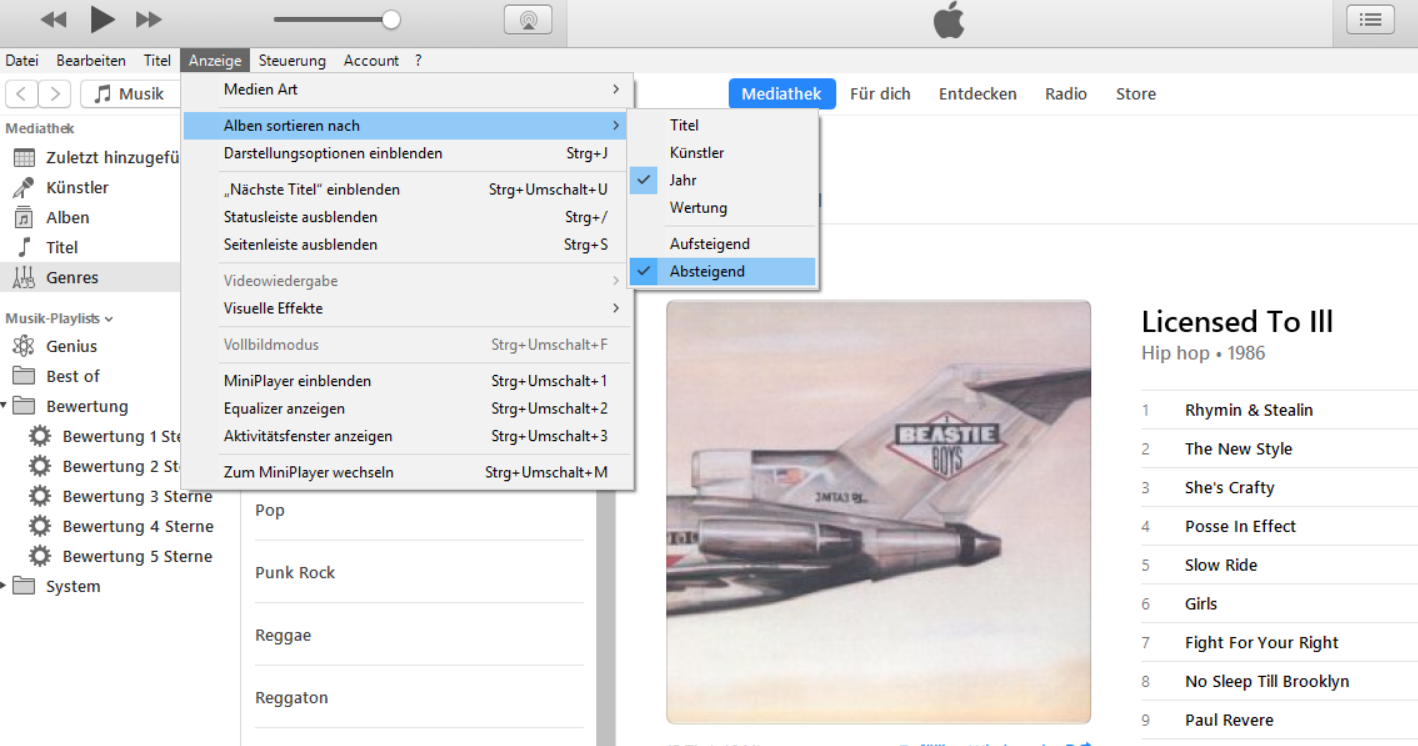Choose MiniPlayer einblenden
Viewport: 1418px width, 746px height.
coord(407,381)
